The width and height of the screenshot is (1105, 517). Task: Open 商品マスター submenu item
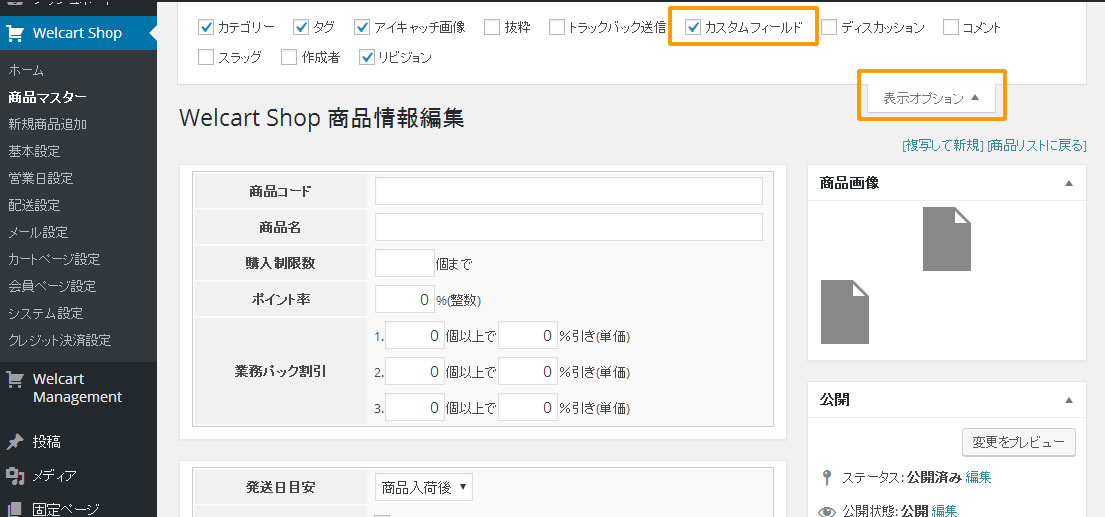click(47, 97)
